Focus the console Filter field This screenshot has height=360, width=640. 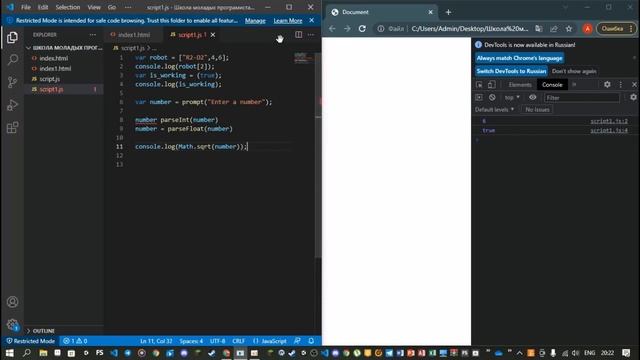click(x=582, y=98)
